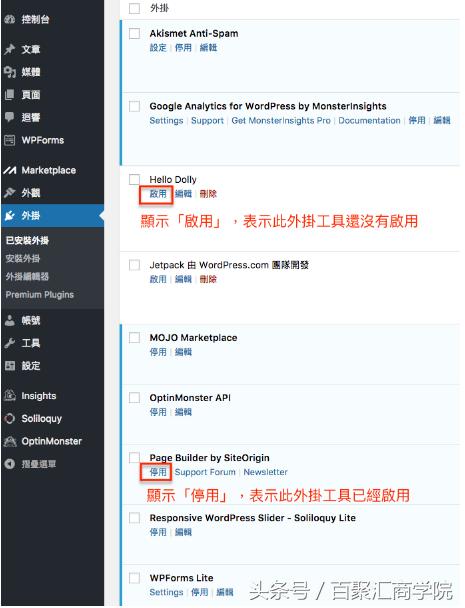465x608 pixels.
Task: Click the OptinMonster sidebar icon
Action: [x=10, y=441]
